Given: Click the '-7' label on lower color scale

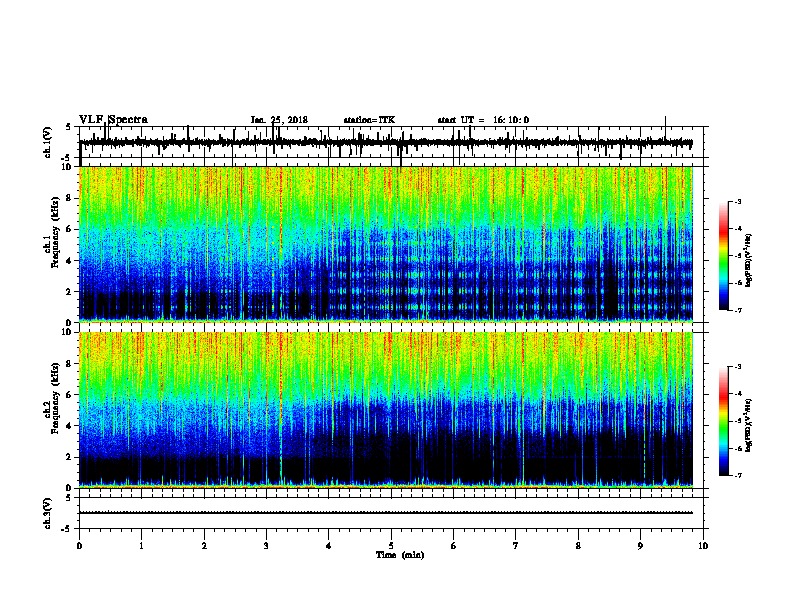Looking at the screenshot, I should click(737, 475).
